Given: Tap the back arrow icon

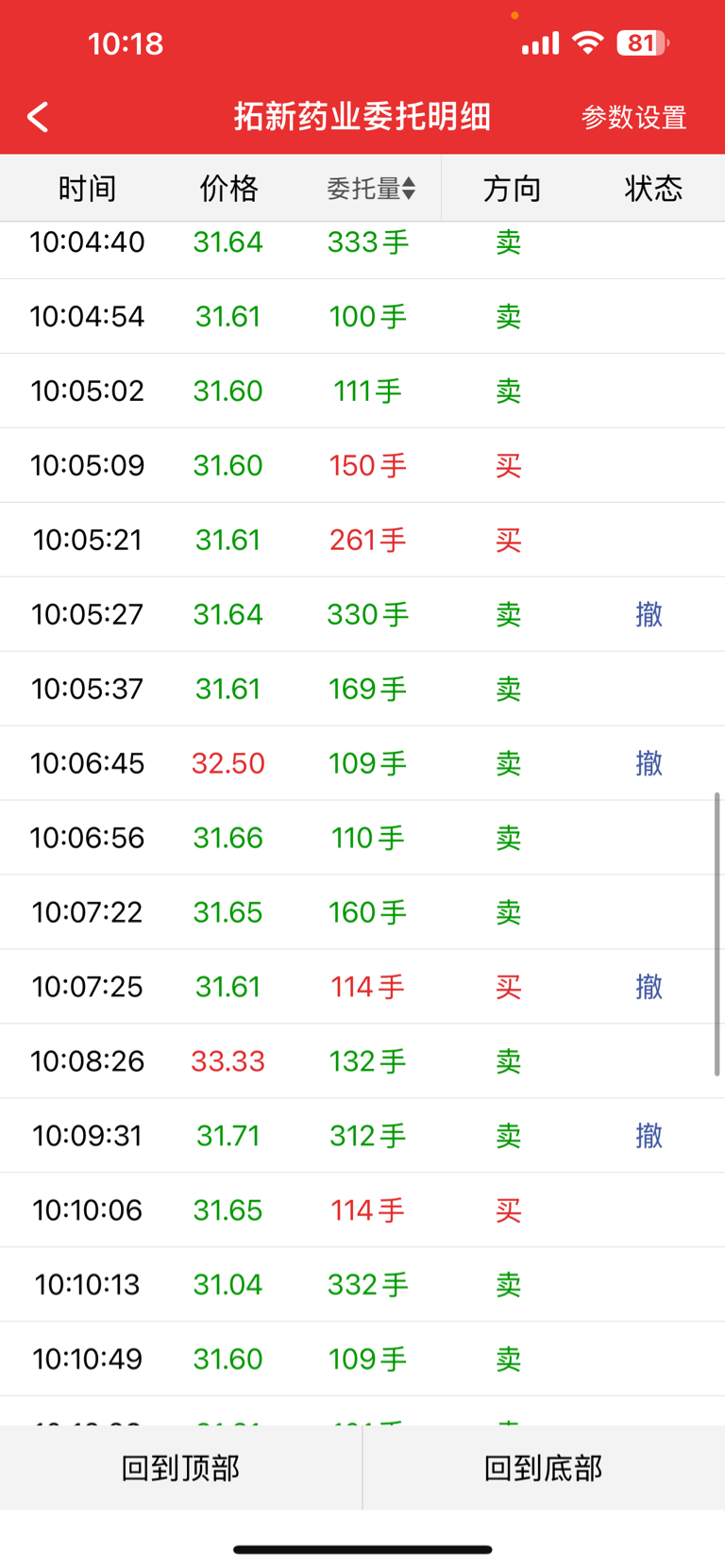Looking at the screenshot, I should (38, 117).
